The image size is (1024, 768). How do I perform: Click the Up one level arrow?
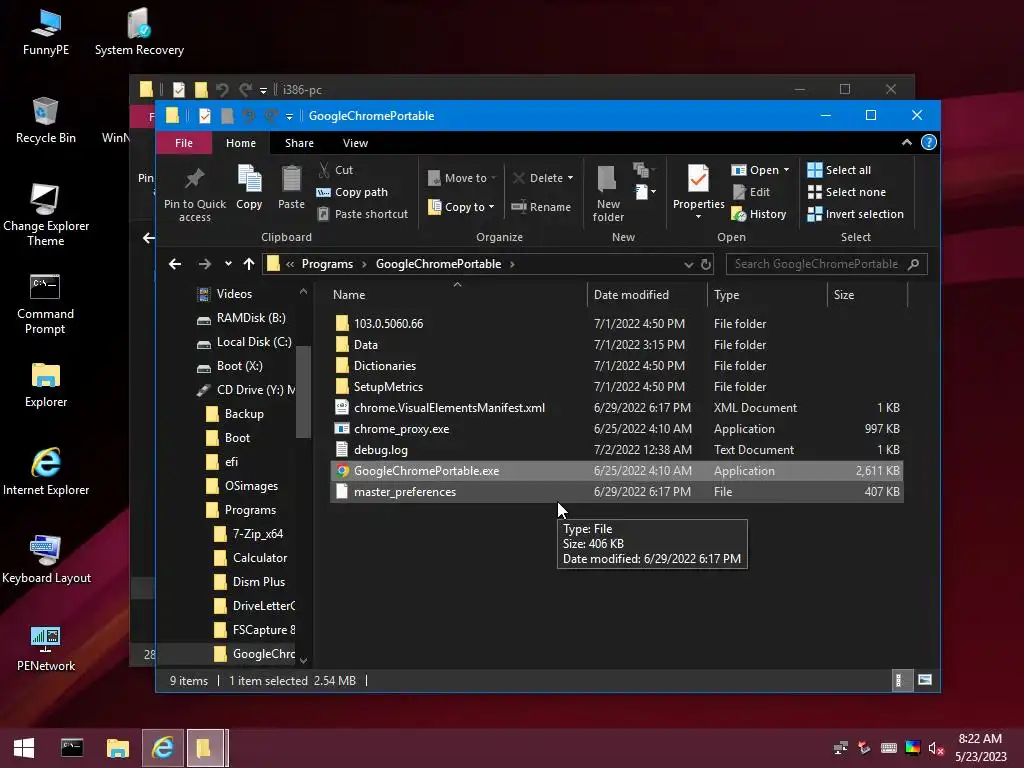coord(249,264)
